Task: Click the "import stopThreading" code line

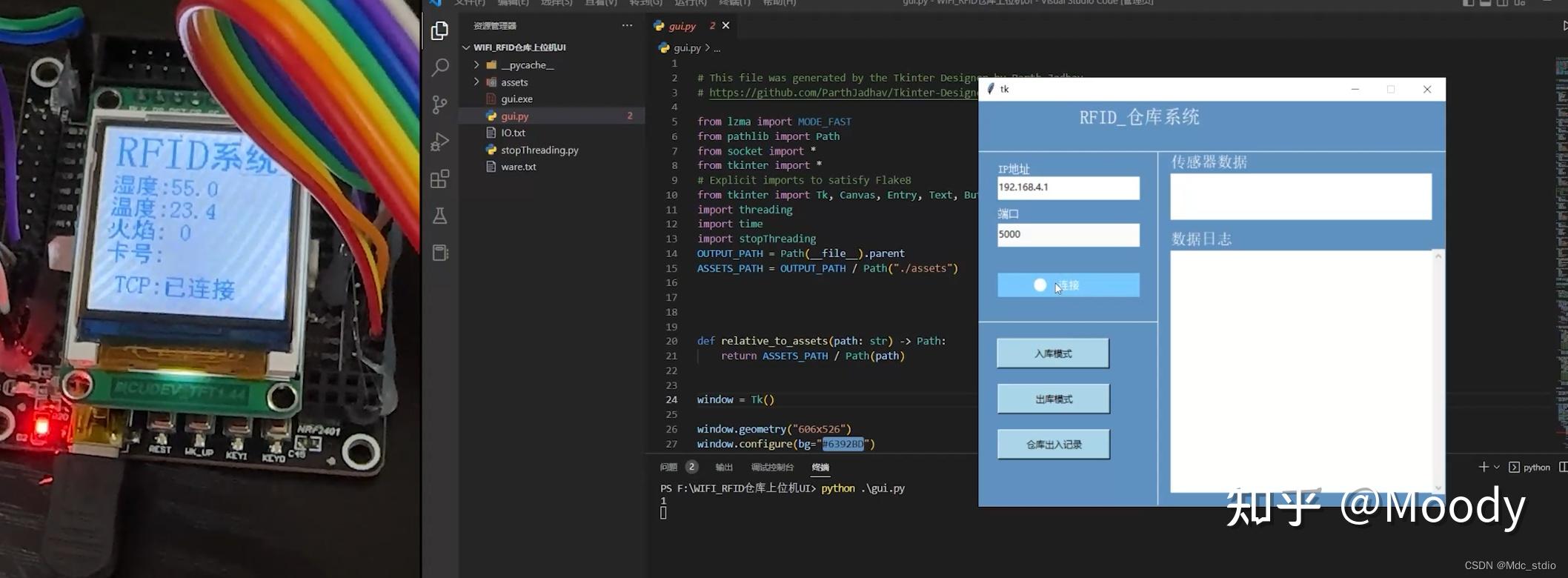Action: (x=756, y=239)
